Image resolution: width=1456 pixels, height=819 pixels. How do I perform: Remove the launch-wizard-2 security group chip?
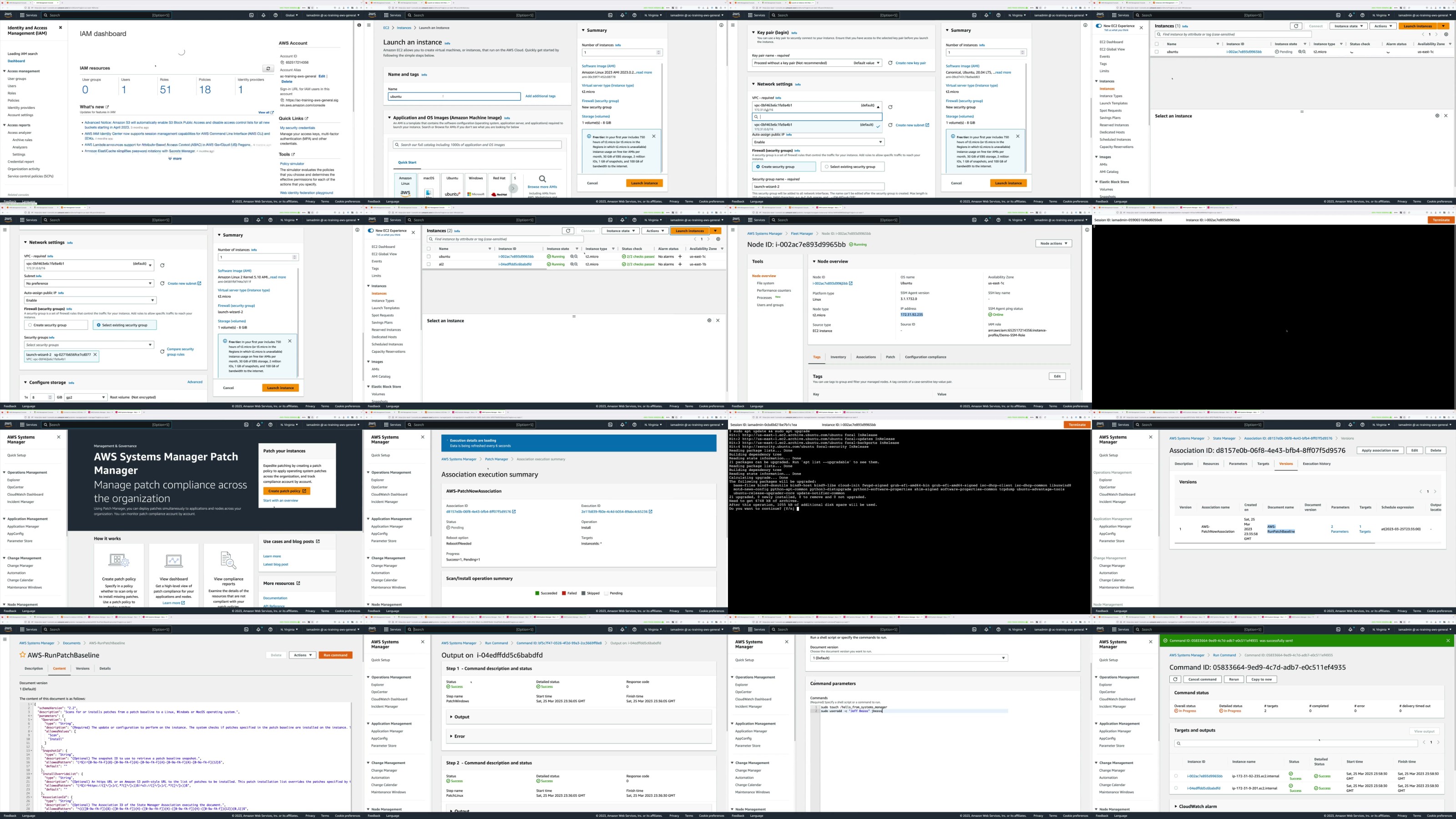[95, 354]
